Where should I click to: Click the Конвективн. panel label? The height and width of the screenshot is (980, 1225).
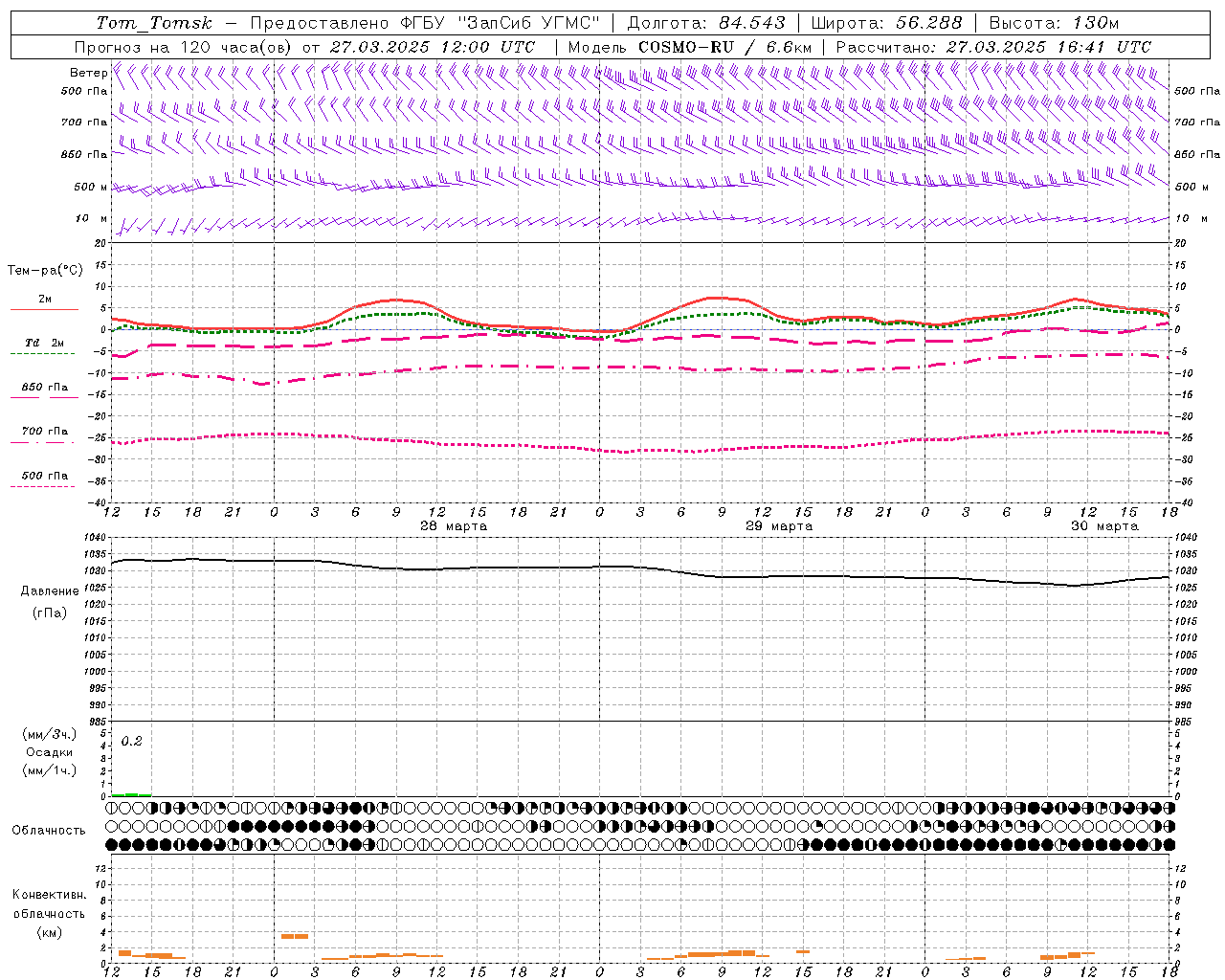(49, 895)
